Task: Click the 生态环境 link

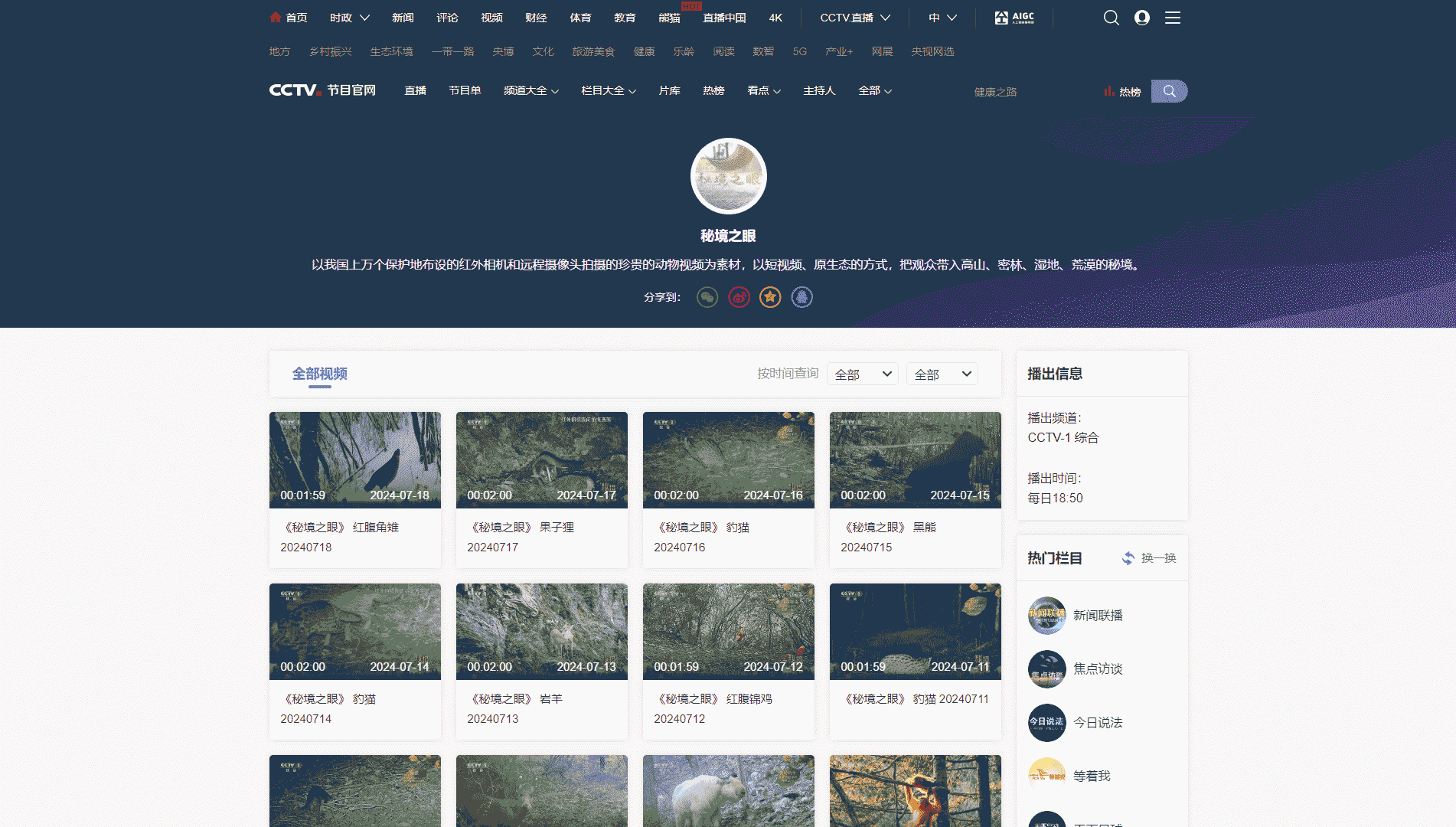Action: [391, 51]
